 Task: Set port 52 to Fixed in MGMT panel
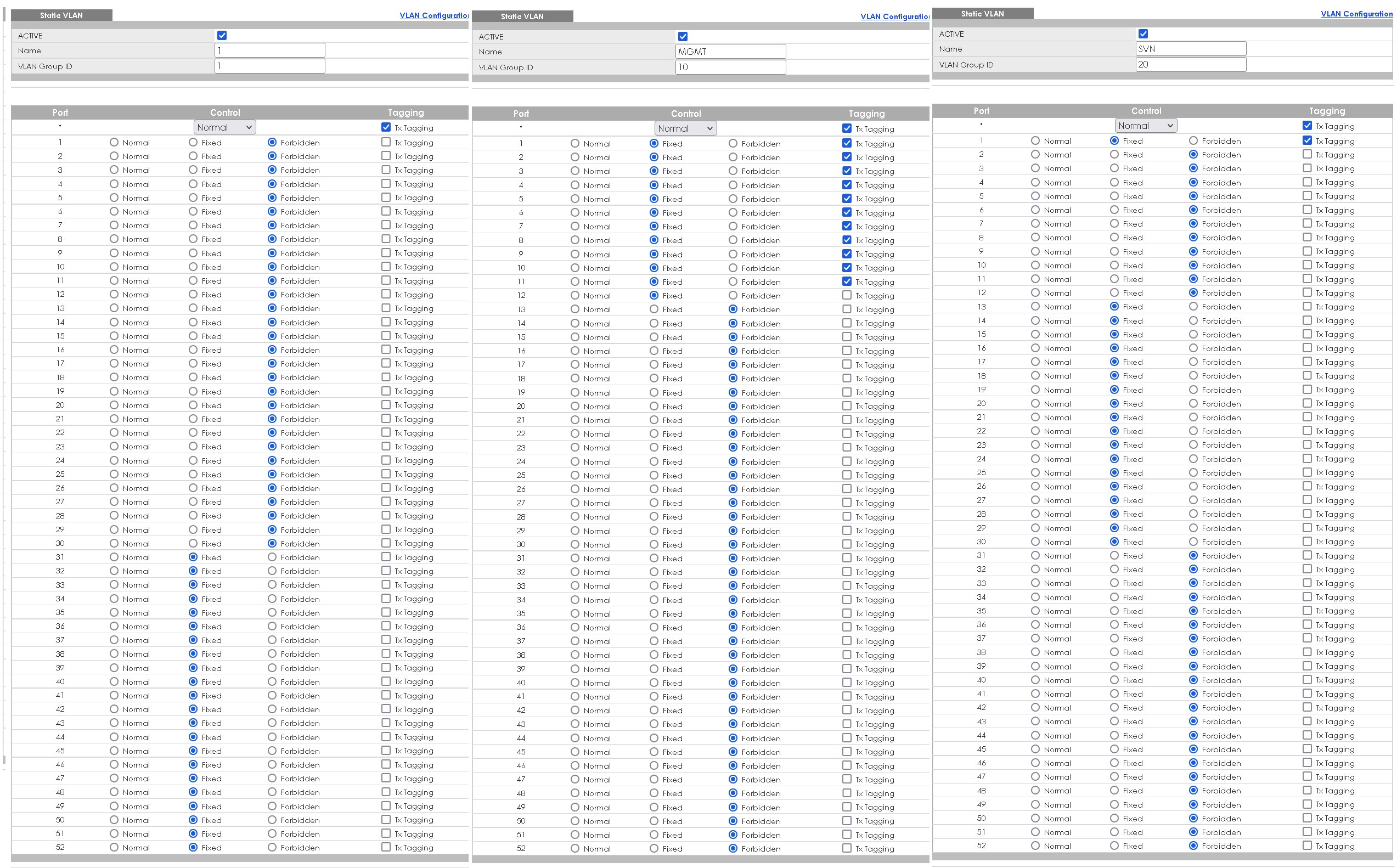point(654,848)
